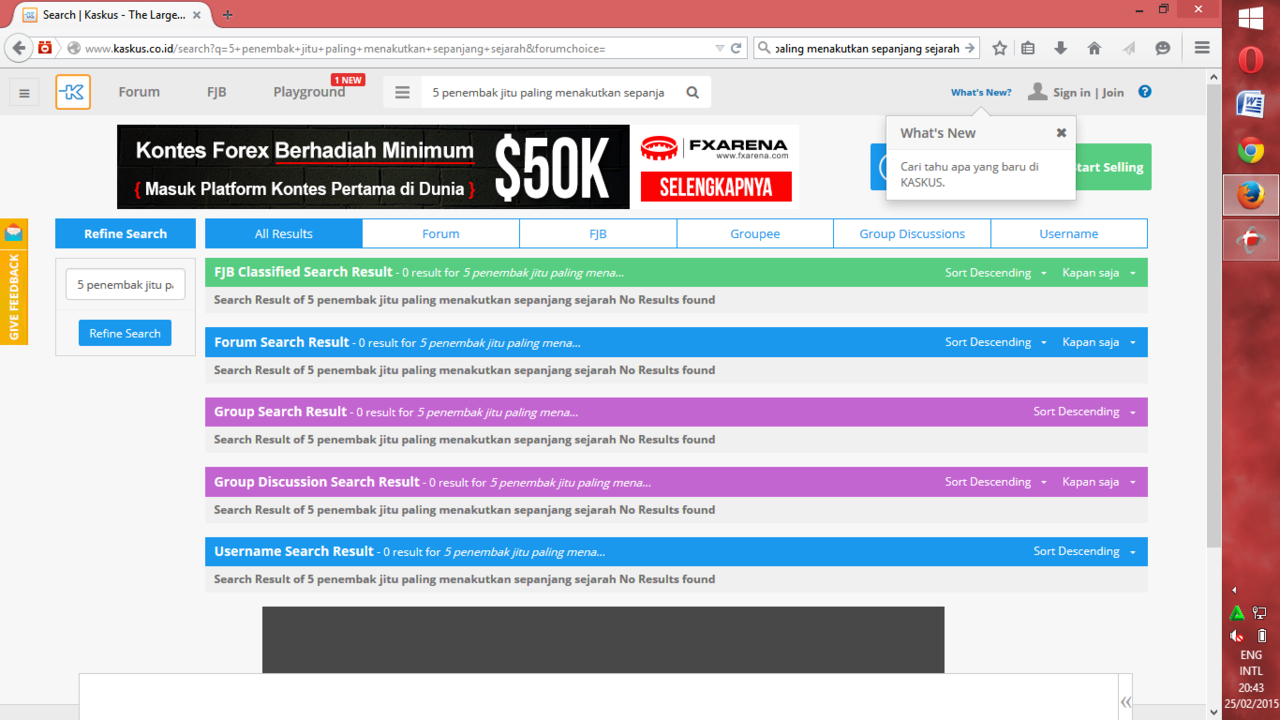Click the battery tray icon
This screenshot has height=720, width=1280.
pos(1262,635)
